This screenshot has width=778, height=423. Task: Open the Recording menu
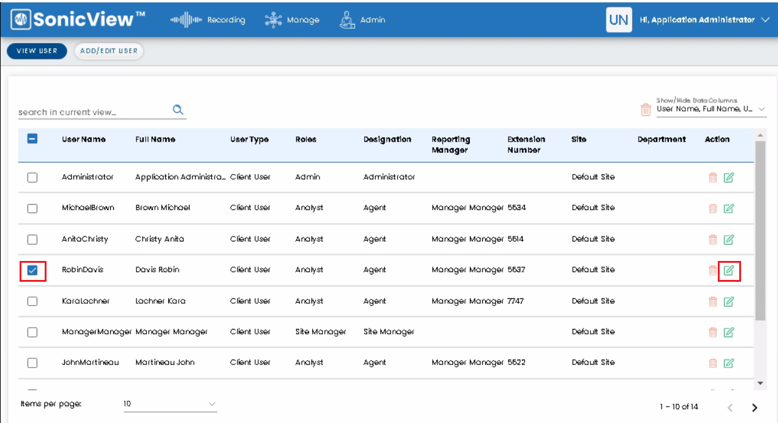(208, 20)
